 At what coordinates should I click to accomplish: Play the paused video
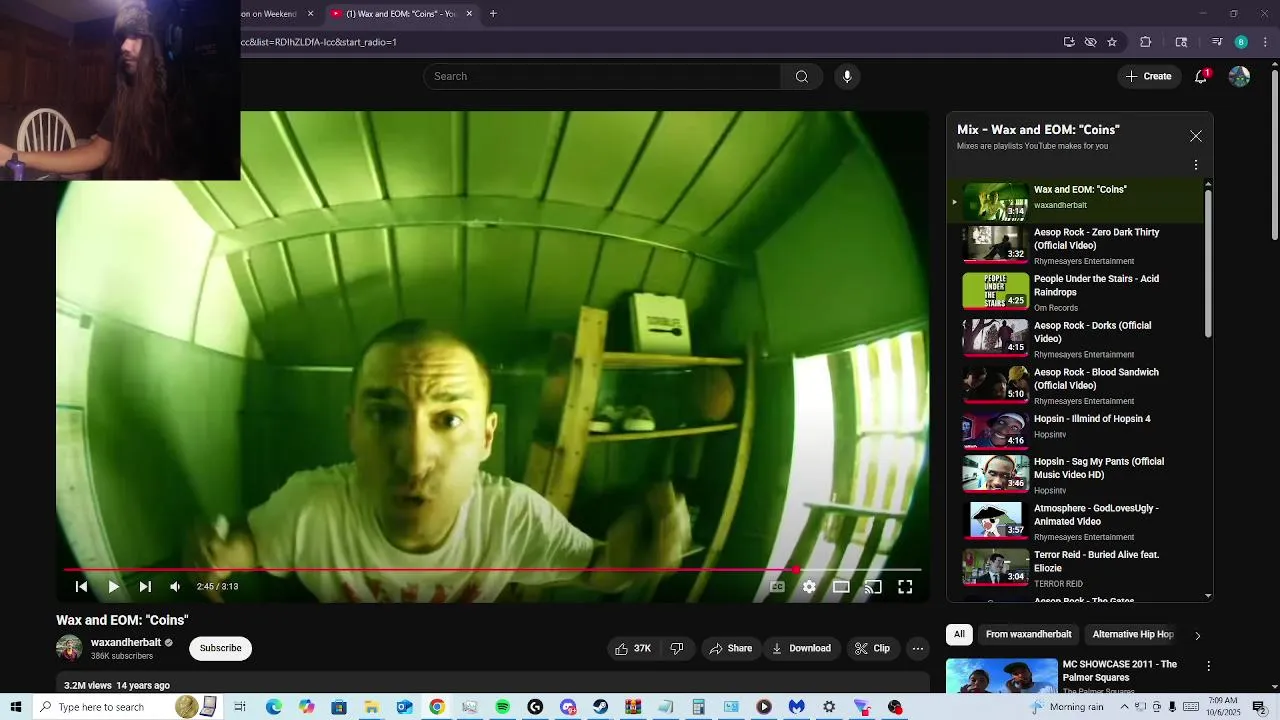[113, 587]
